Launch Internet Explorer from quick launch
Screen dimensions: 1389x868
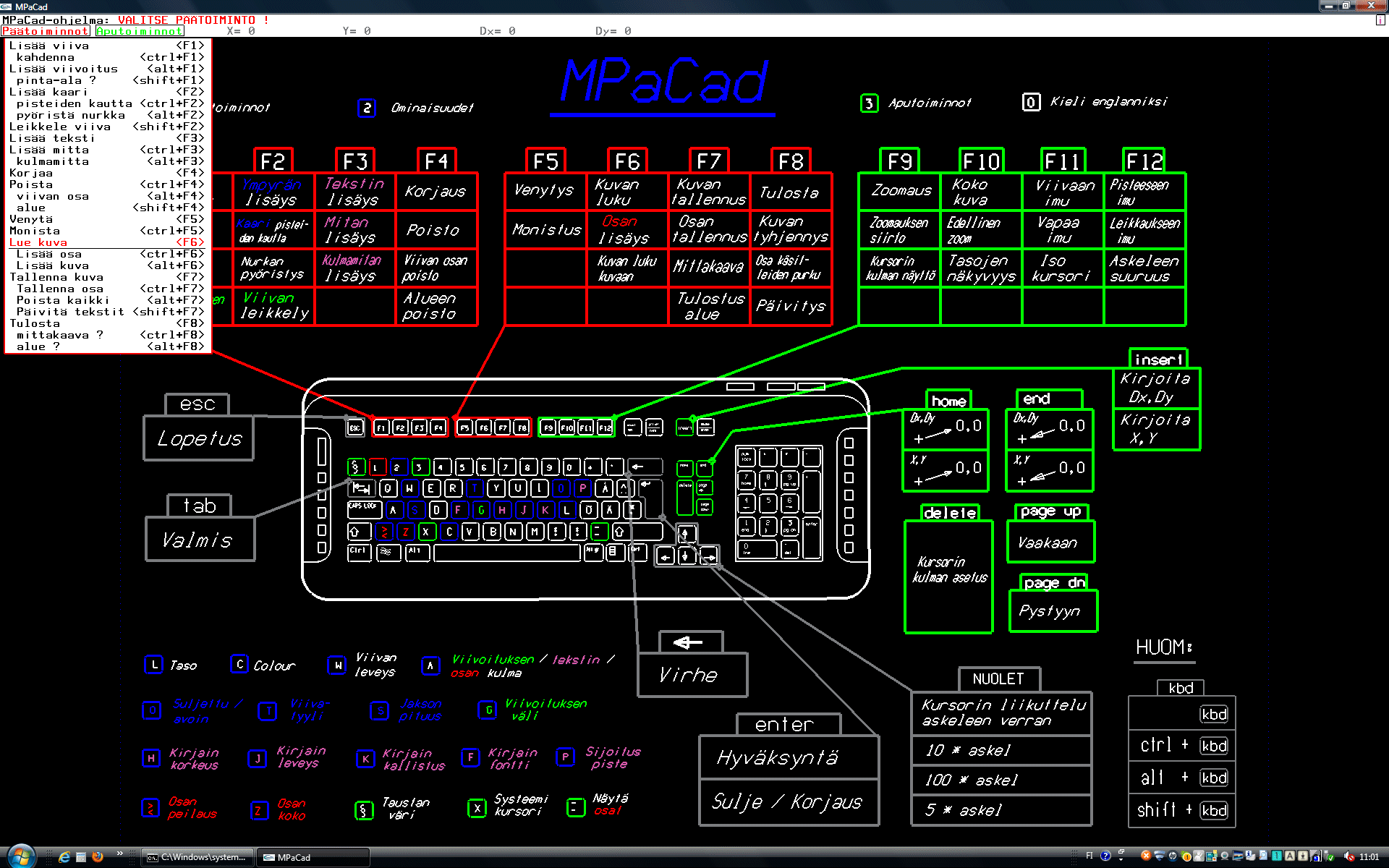coord(64,857)
